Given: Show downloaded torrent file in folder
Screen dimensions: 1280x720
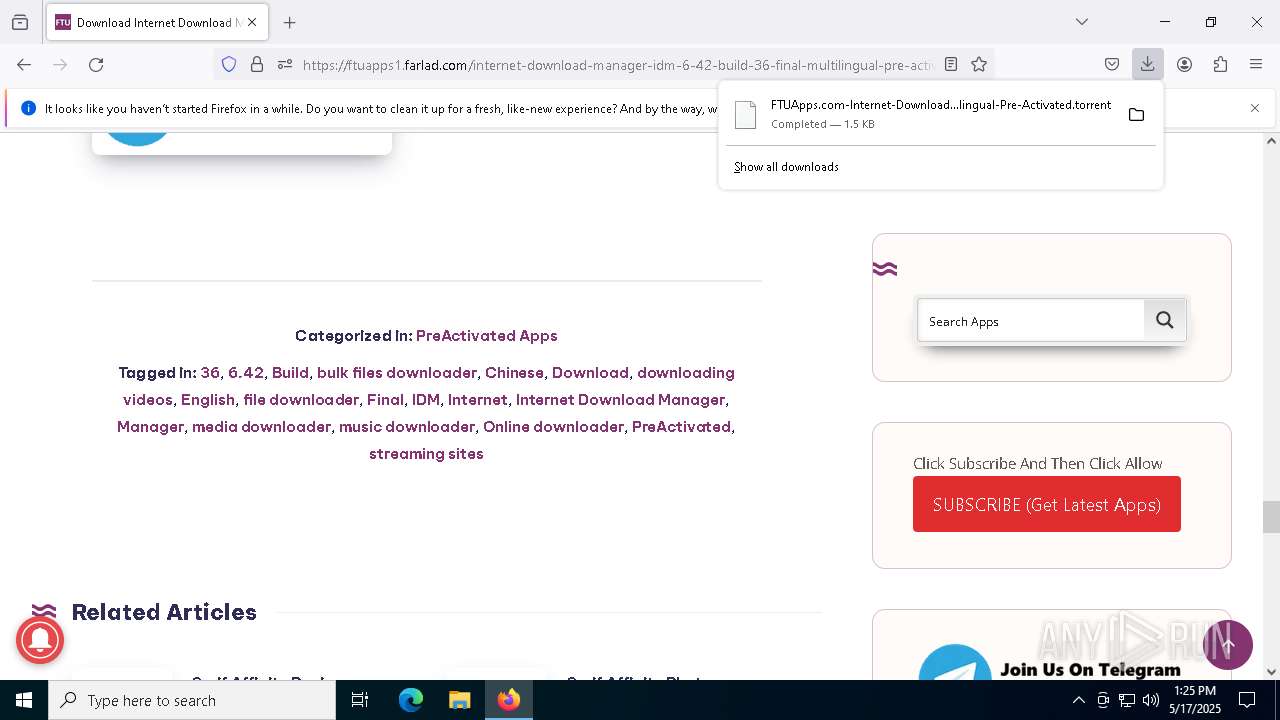Looking at the screenshot, I should pyautogui.click(x=1136, y=115).
